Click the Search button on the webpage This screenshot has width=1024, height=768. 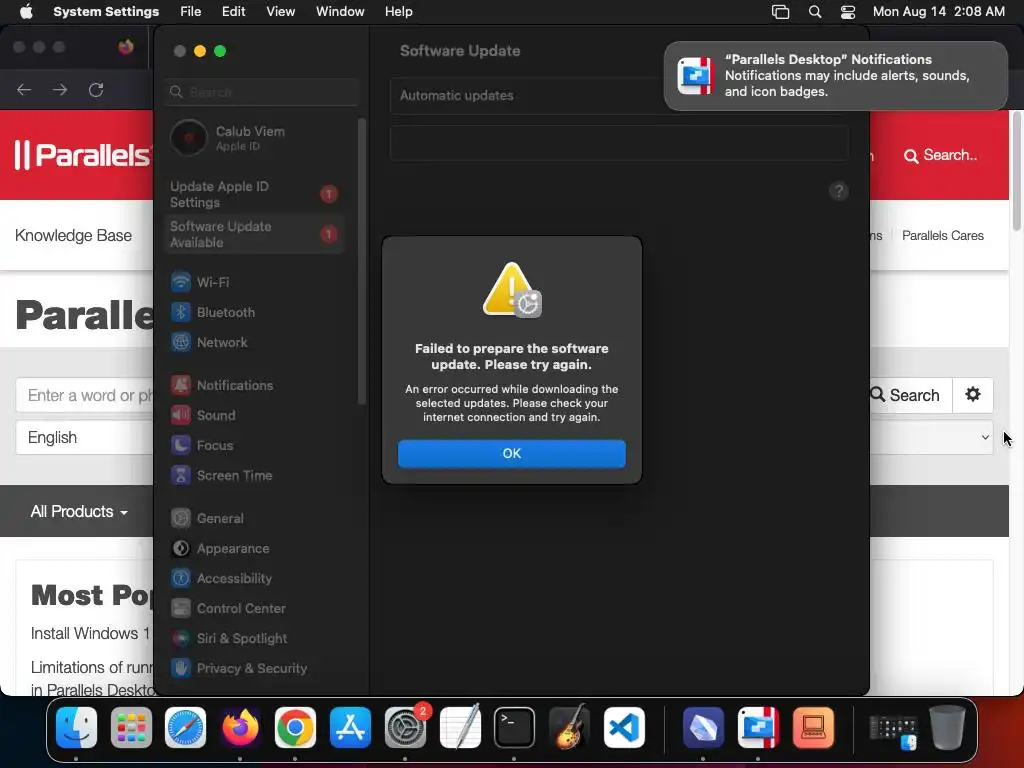coord(910,395)
